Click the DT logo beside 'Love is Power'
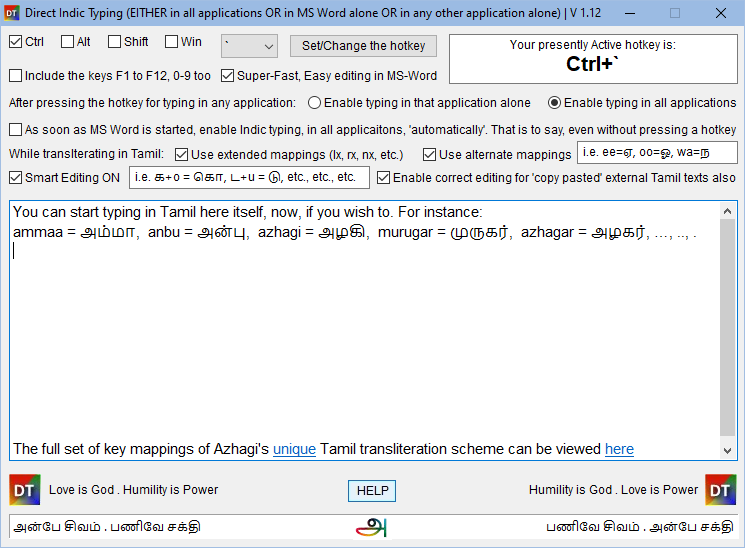The height and width of the screenshot is (548, 745). (x=721, y=490)
